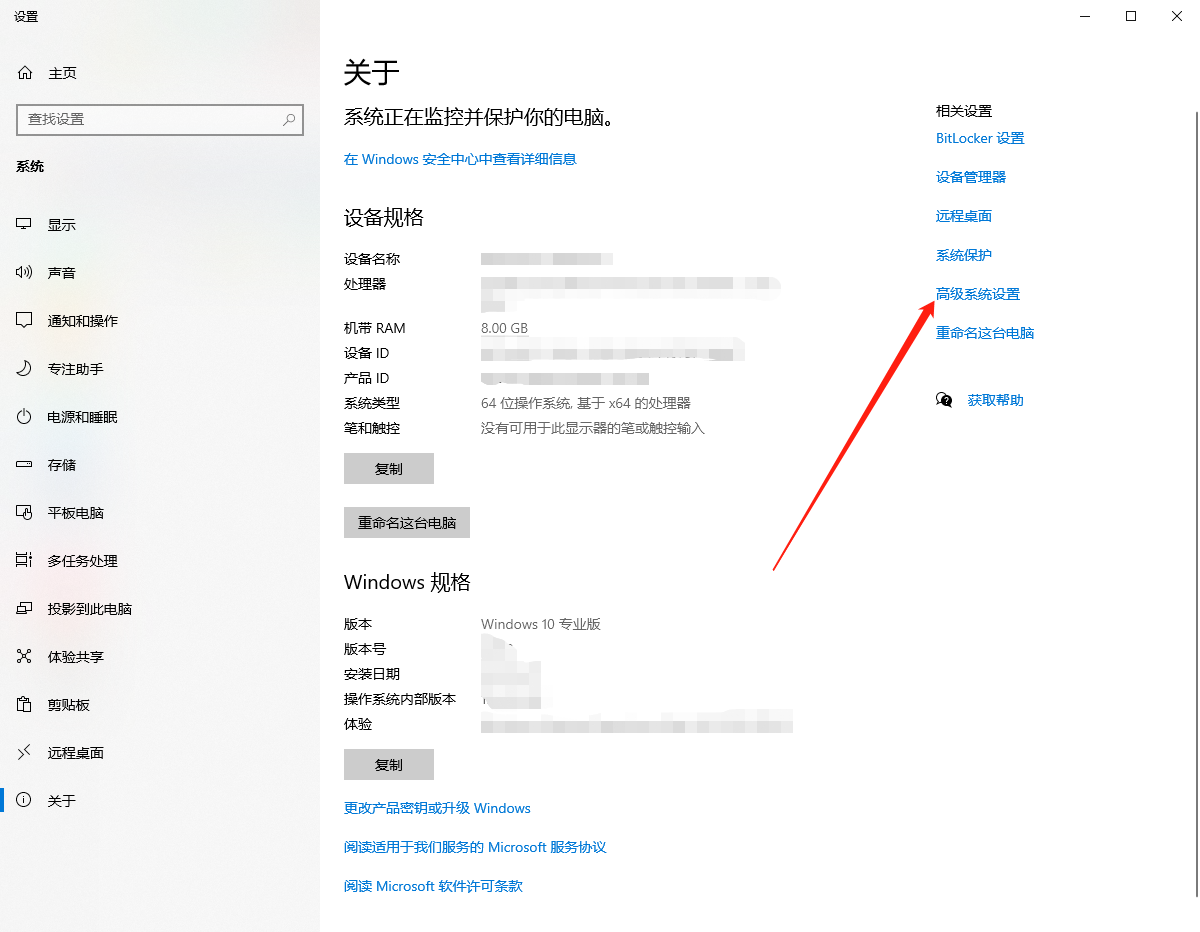Open Power and sleep icon
Viewport: 1200px width, 932px height.
[25, 417]
